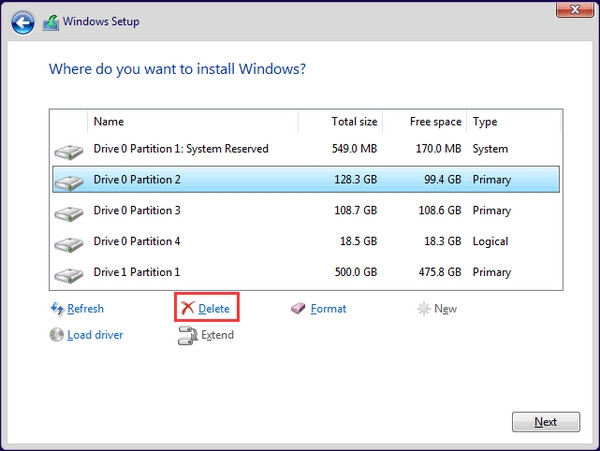
Task: Select the Drive 0 Partition 3 row
Action: [306, 210]
